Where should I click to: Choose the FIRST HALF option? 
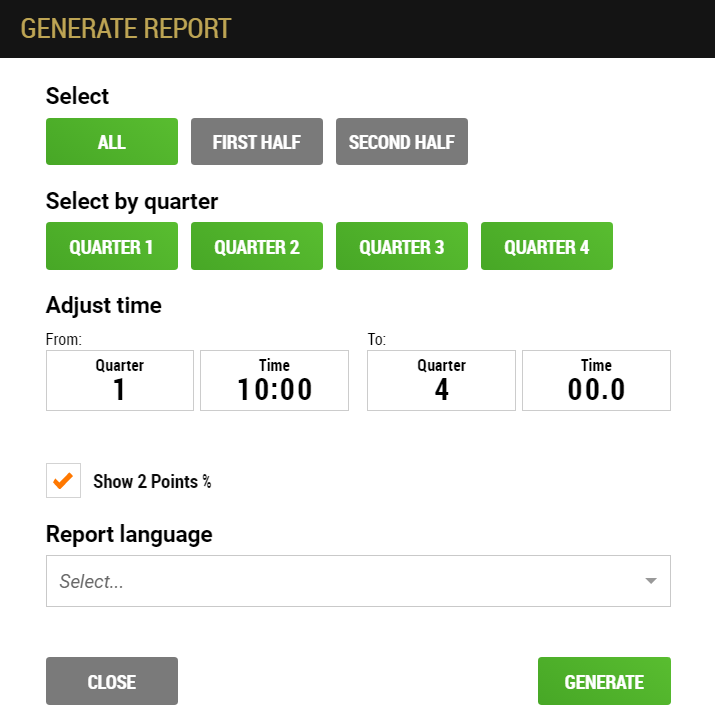[x=257, y=141]
